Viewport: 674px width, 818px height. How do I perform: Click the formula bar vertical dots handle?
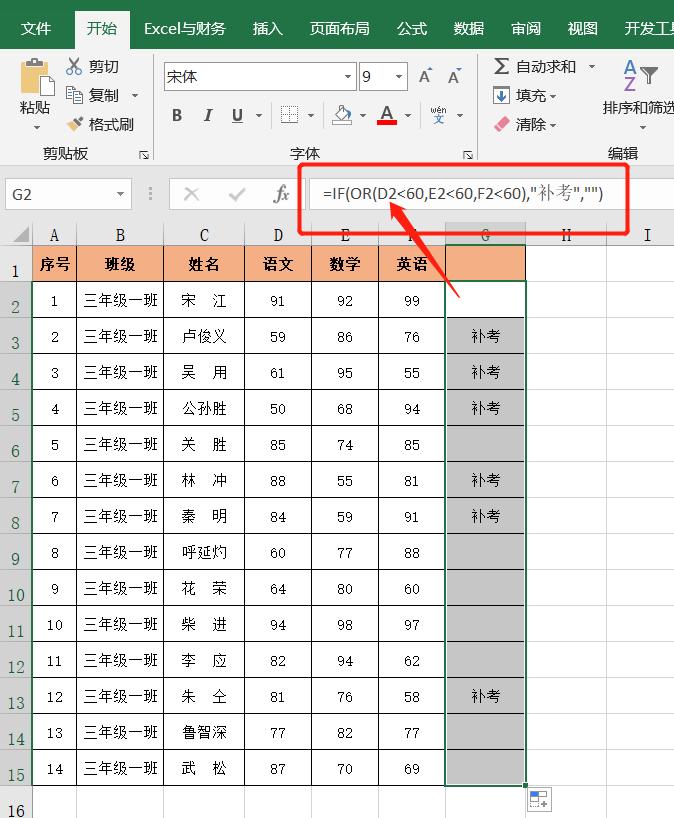pos(150,194)
